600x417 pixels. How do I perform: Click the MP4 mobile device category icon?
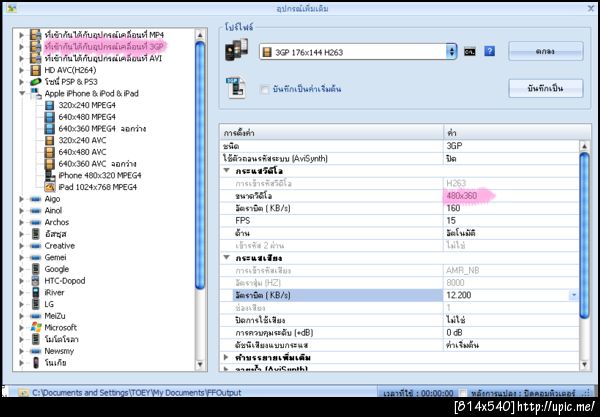point(36,35)
